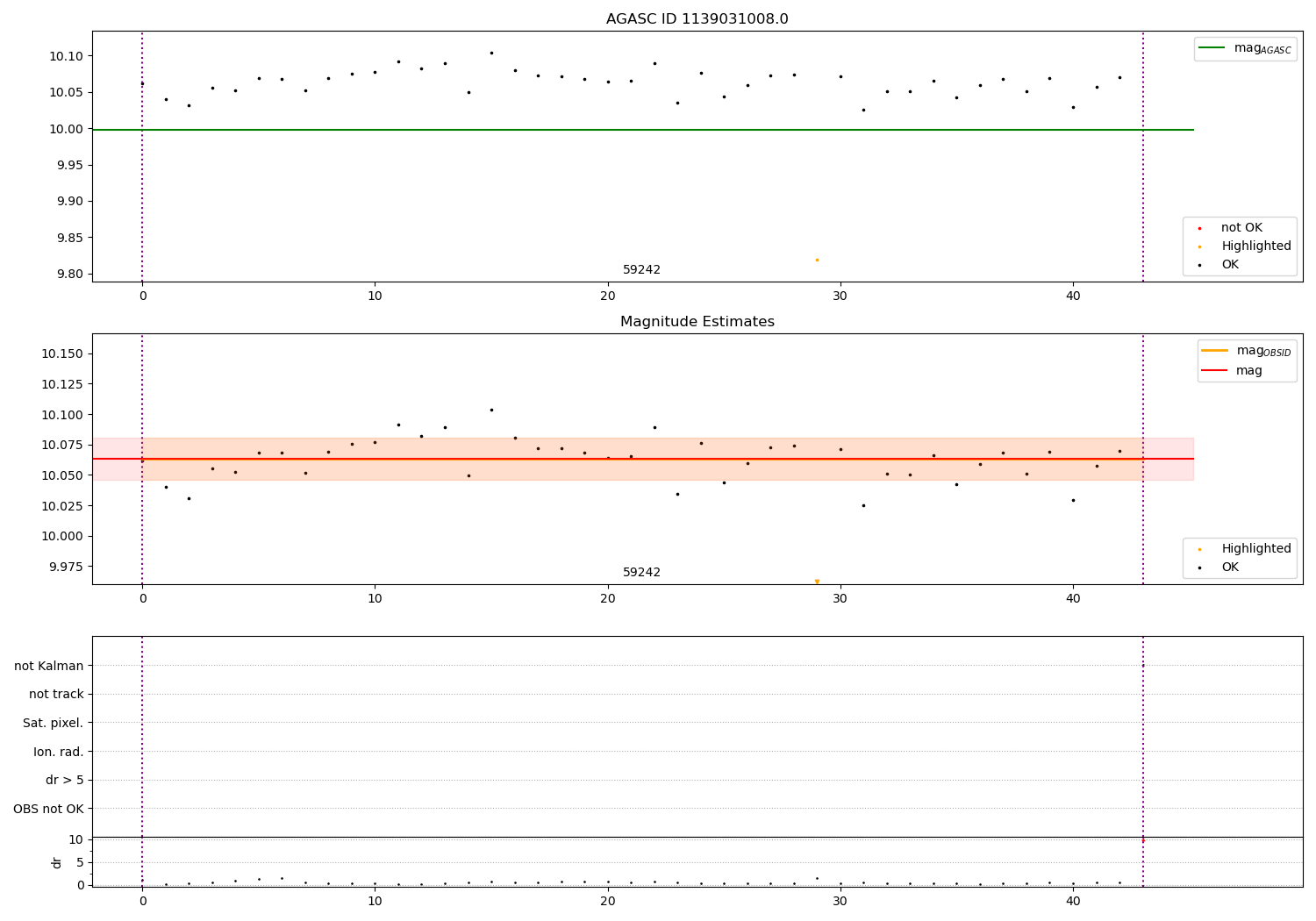Click the "10.050" y-axis tick label
Viewport: 1316px width, 921px height.
pos(62,476)
